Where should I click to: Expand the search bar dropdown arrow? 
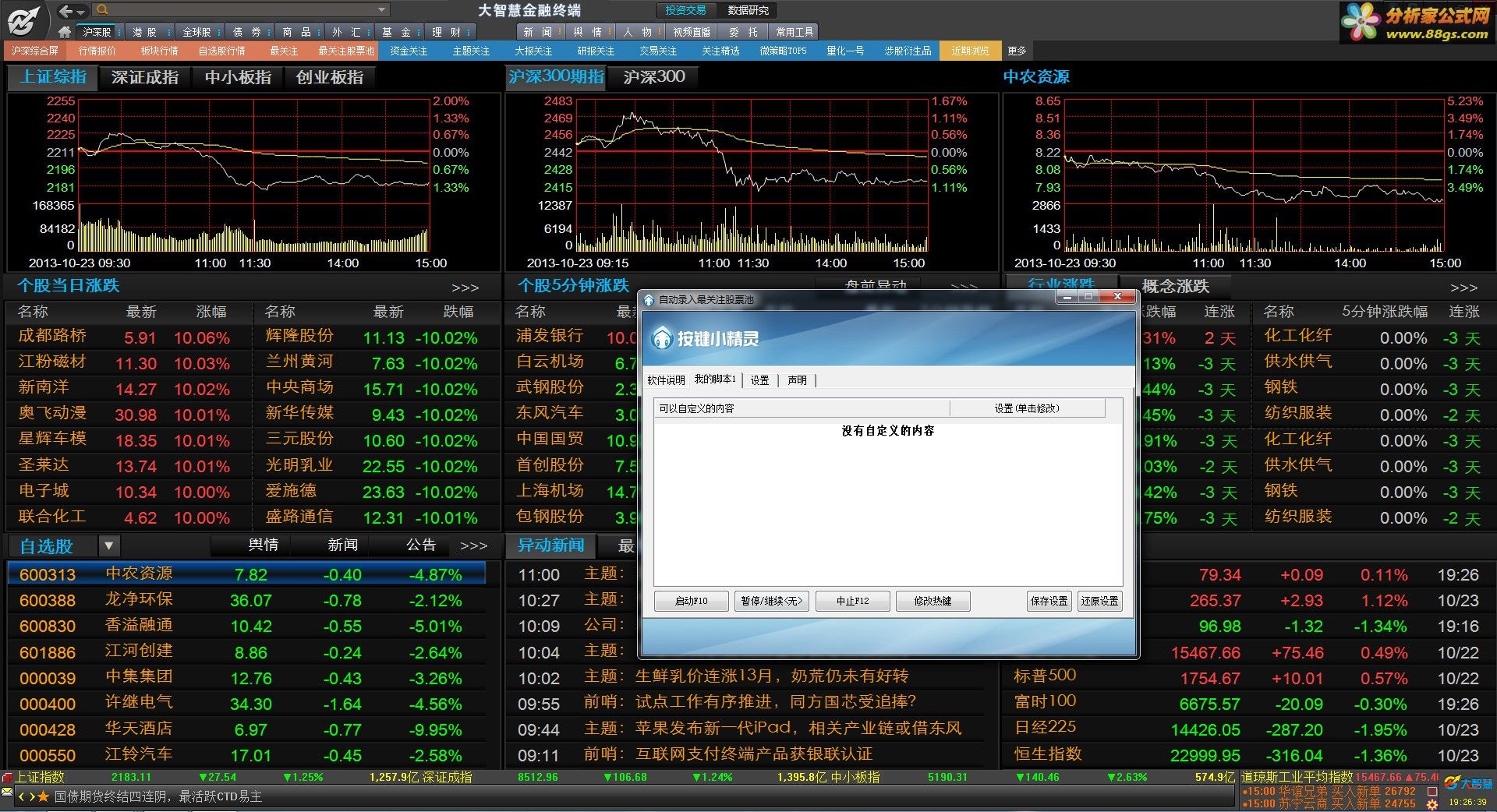pyautogui.click(x=381, y=10)
